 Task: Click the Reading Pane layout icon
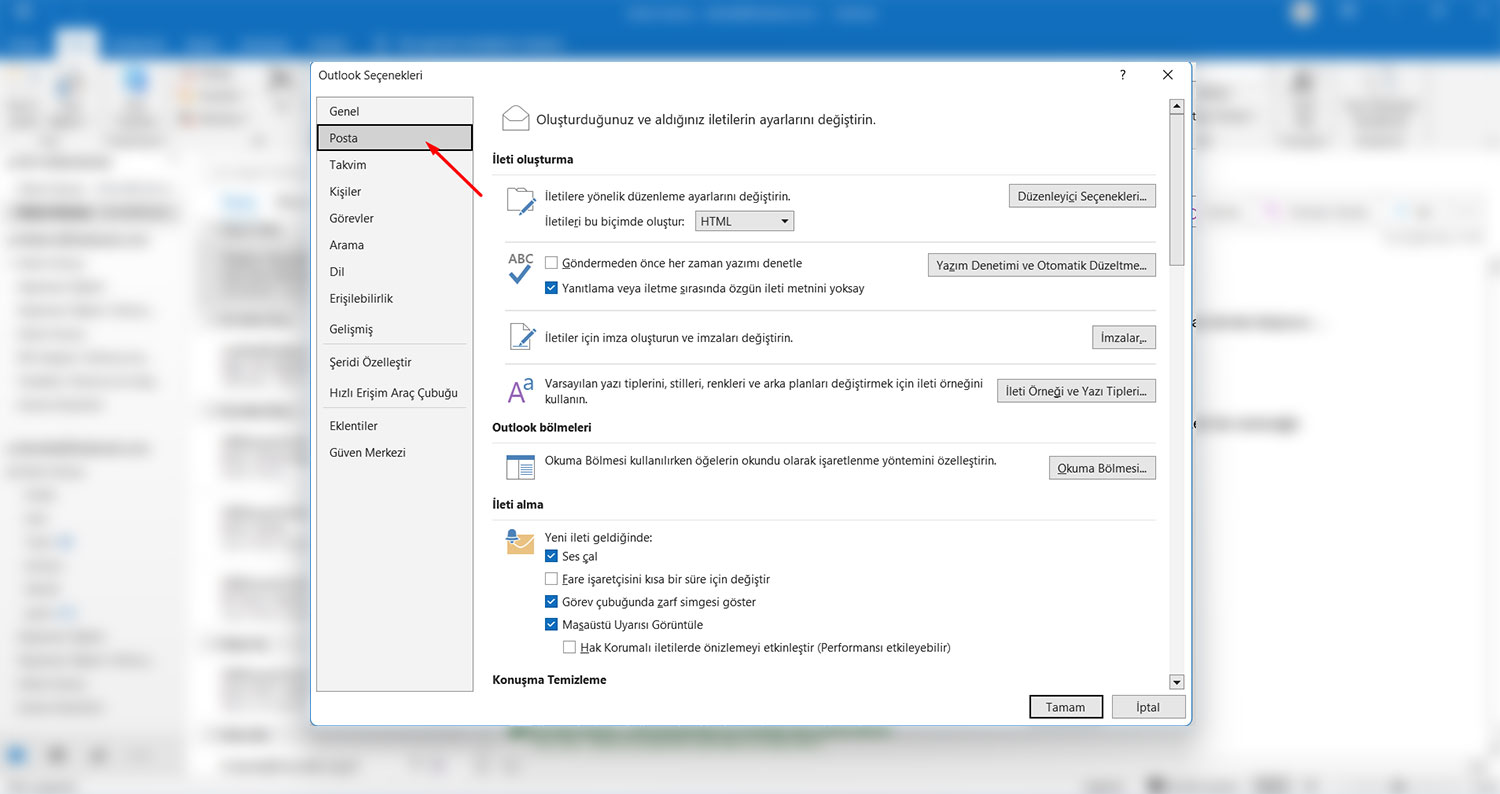pos(520,467)
